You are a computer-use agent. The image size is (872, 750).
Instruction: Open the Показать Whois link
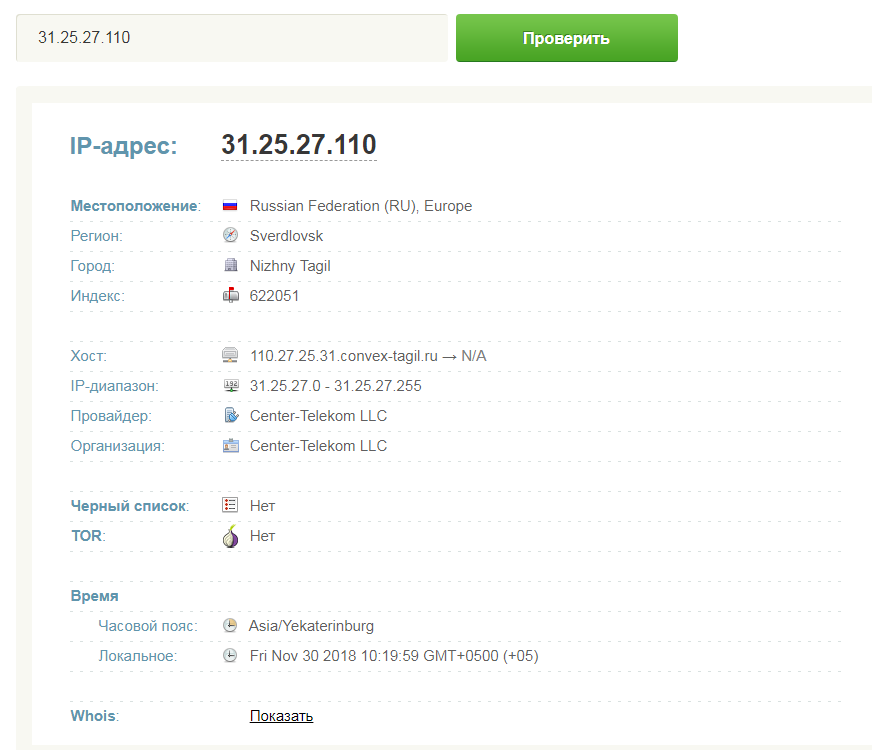pyautogui.click(x=281, y=716)
